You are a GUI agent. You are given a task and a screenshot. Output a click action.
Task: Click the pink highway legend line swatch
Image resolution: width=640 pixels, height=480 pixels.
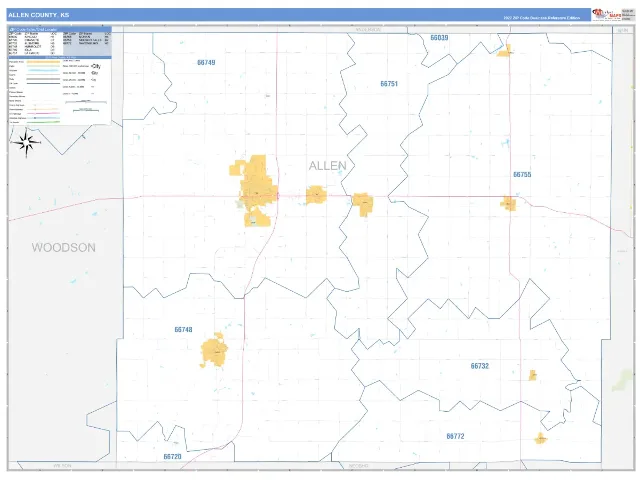point(43,113)
